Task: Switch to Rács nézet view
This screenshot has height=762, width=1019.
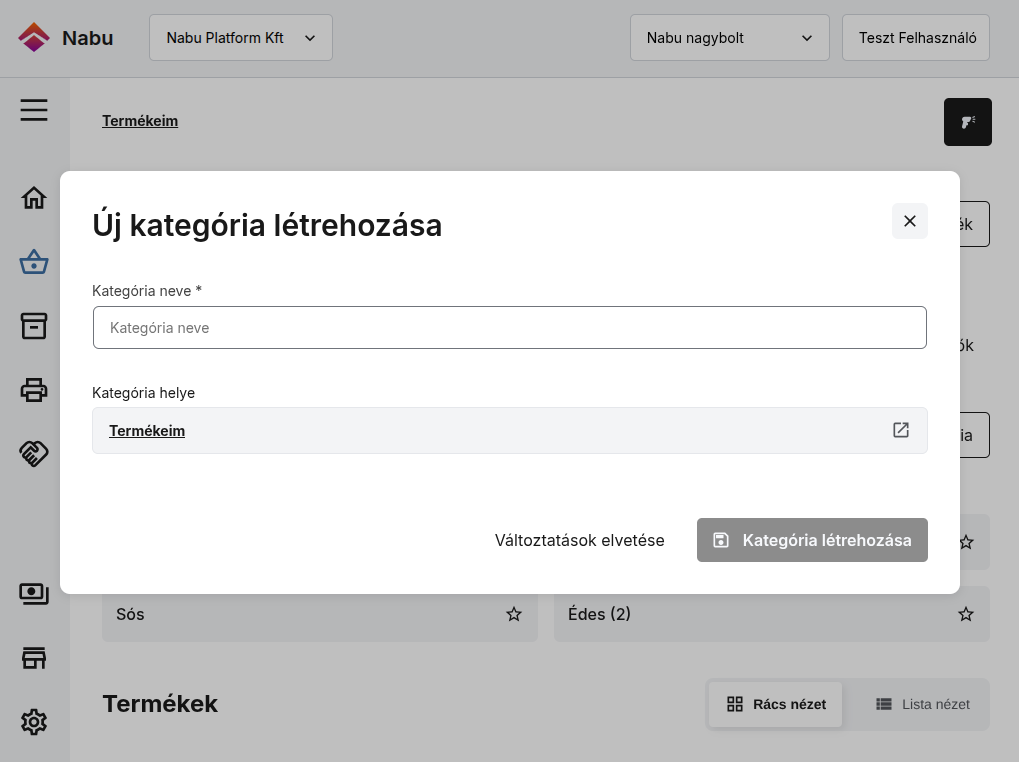Action: point(776,704)
